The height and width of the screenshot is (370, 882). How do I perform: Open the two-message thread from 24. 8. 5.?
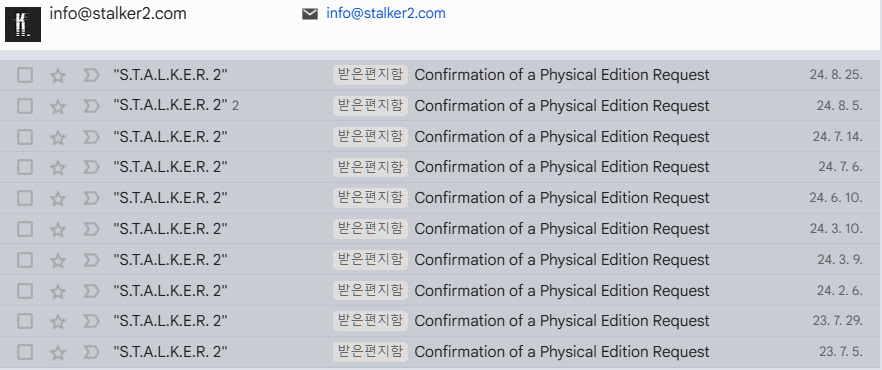(441, 106)
